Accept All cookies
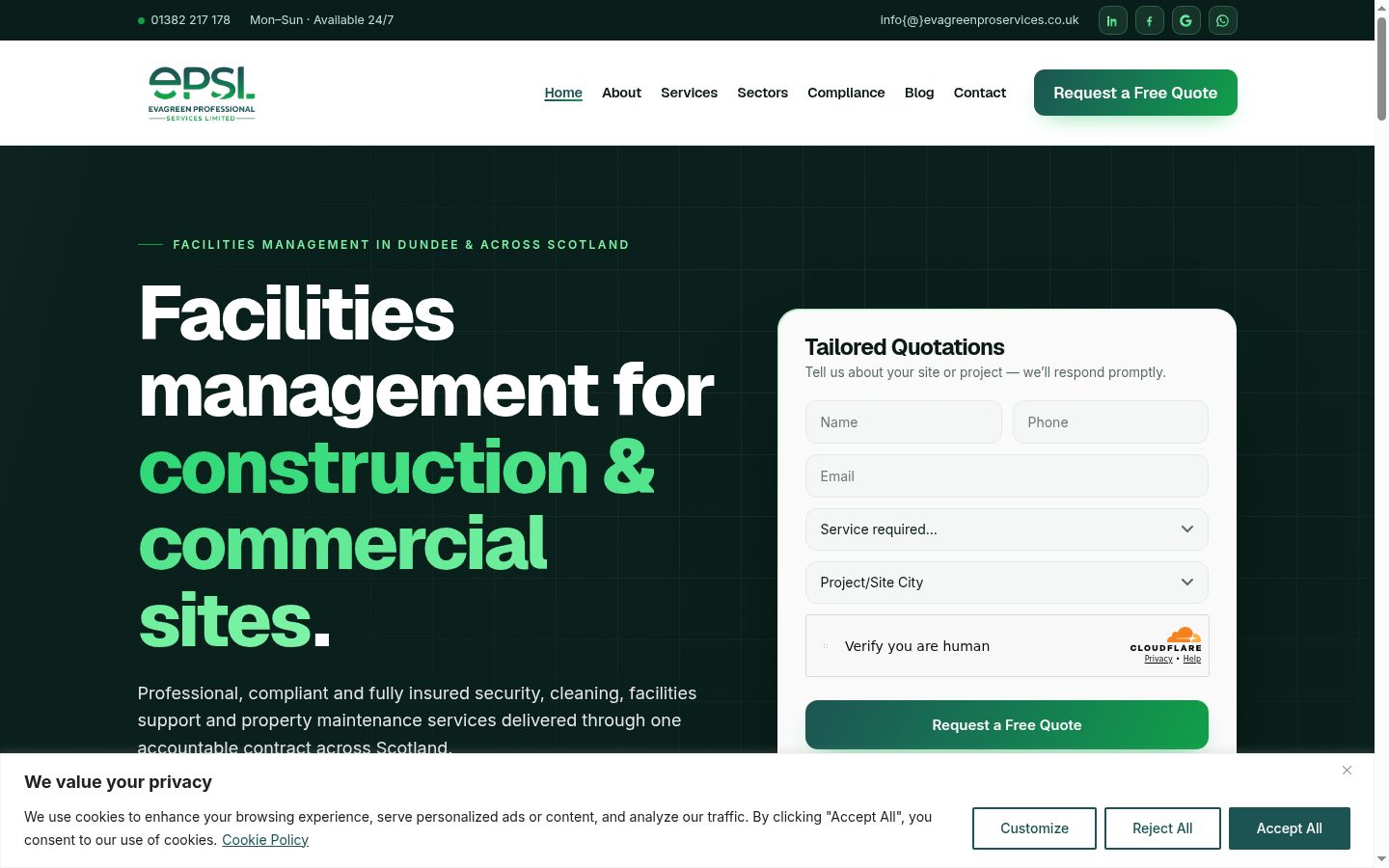1389x868 pixels. [1289, 828]
